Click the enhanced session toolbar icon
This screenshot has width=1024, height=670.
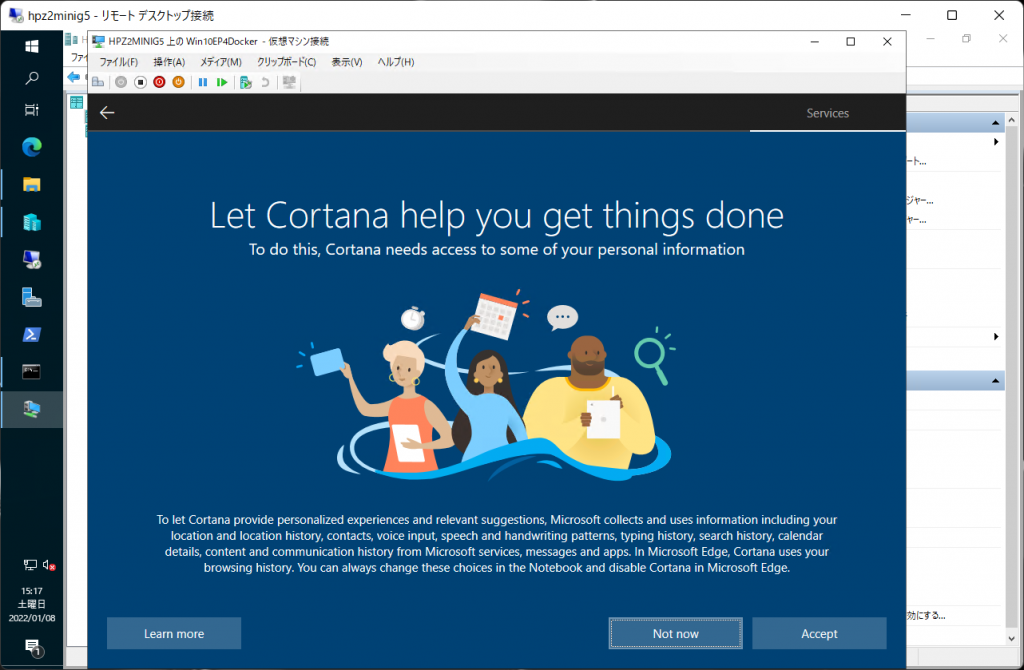pos(289,82)
